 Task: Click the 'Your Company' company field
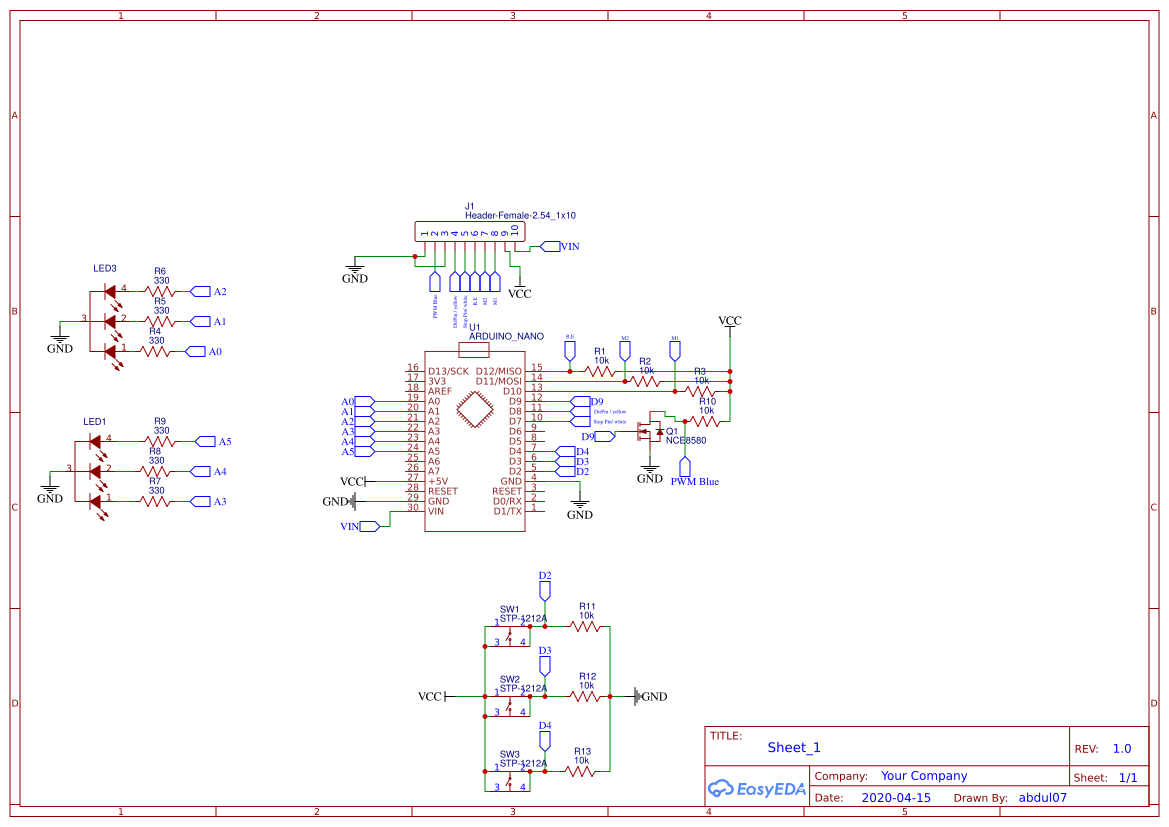924,776
